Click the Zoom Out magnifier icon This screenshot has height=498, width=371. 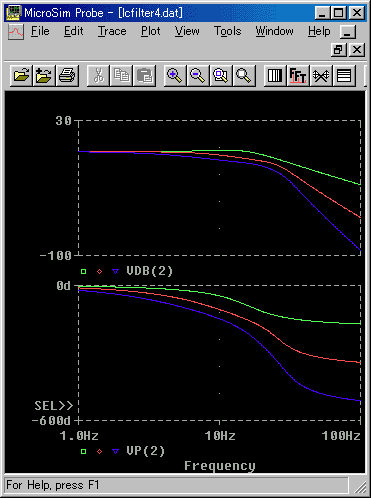(x=198, y=76)
